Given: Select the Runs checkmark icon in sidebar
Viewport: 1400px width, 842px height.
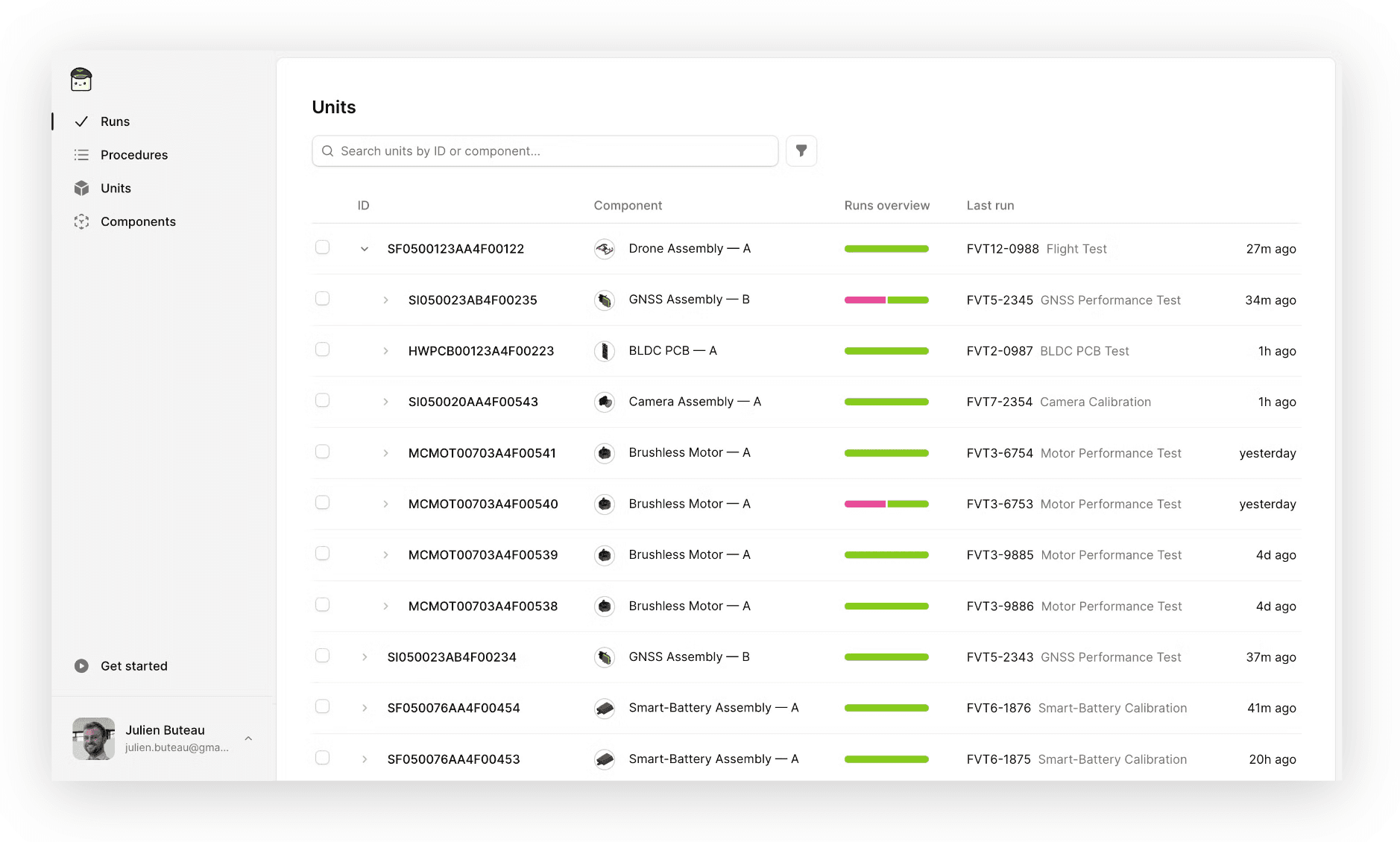Looking at the screenshot, I should pos(82,121).
